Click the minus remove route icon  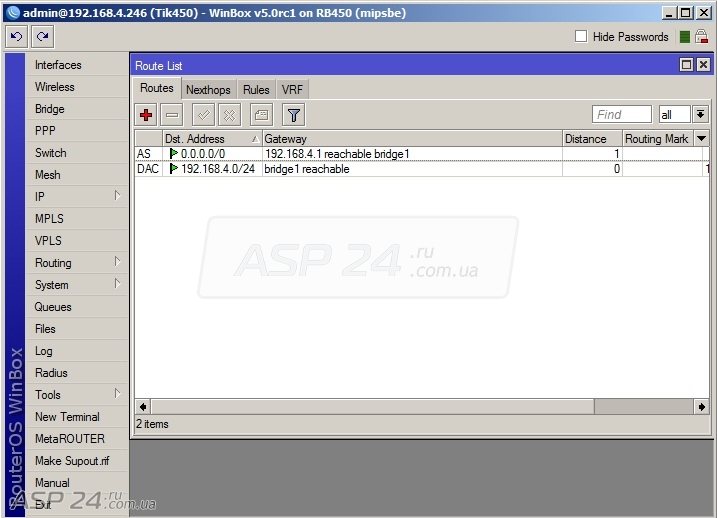(x=172, y=115)
